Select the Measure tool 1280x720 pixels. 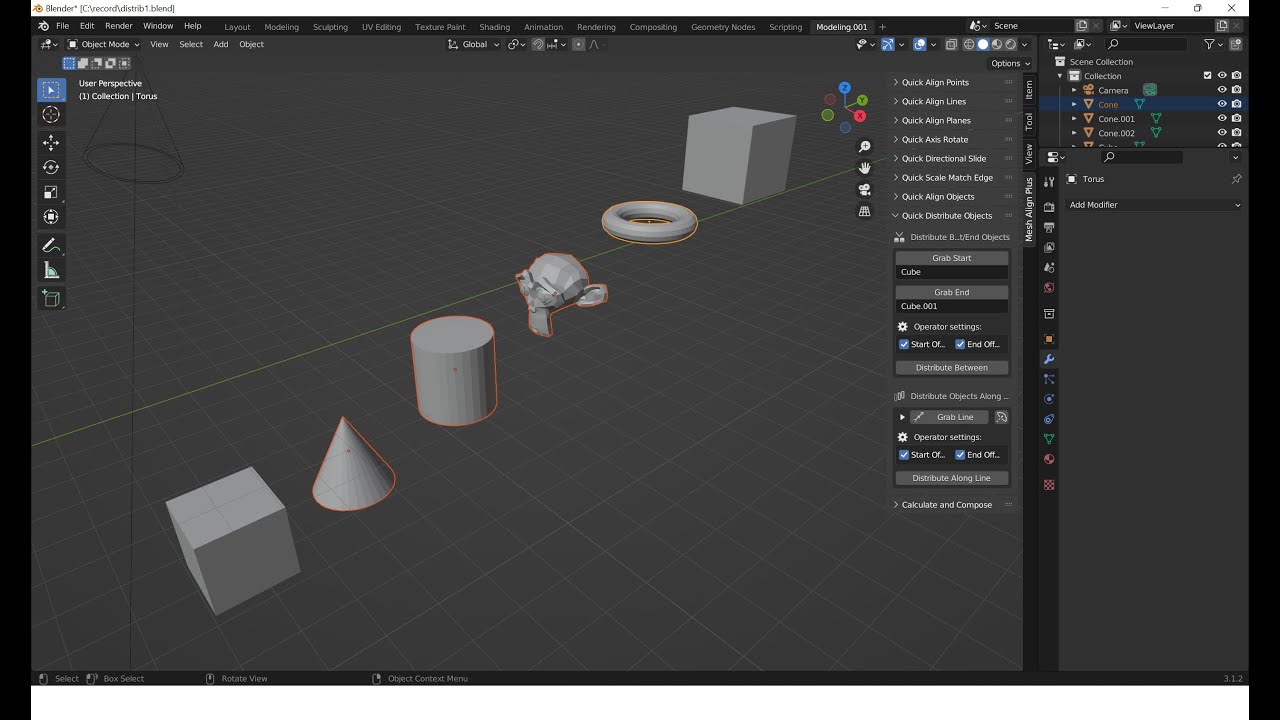51,271
